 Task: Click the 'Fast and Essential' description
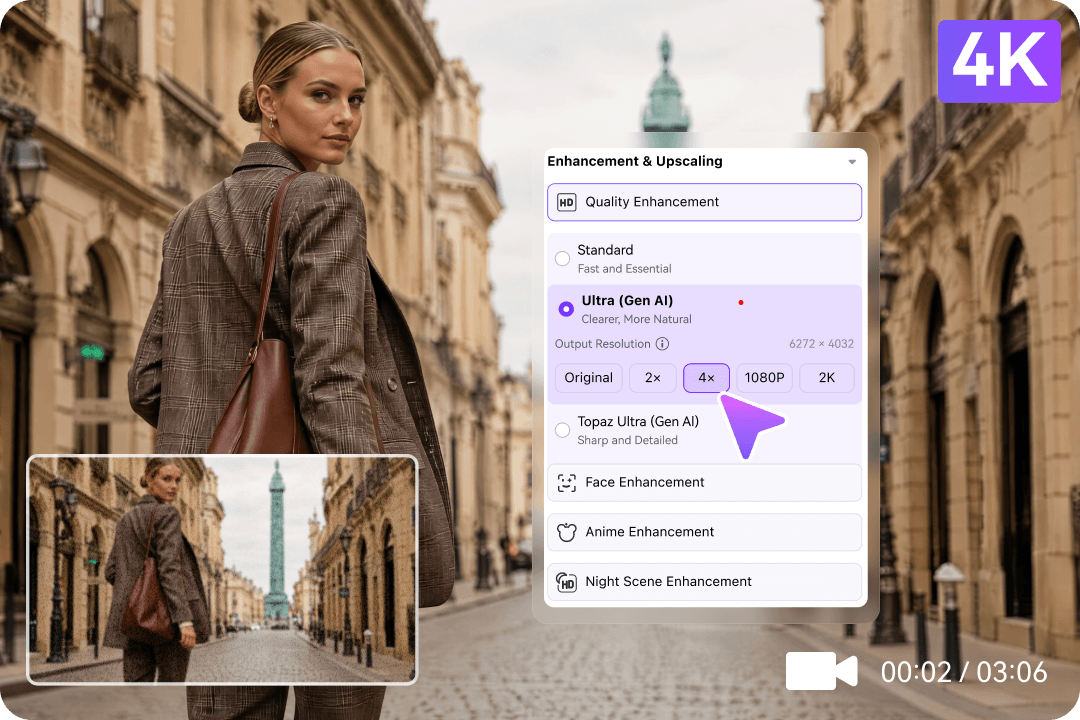click(624, 269)
